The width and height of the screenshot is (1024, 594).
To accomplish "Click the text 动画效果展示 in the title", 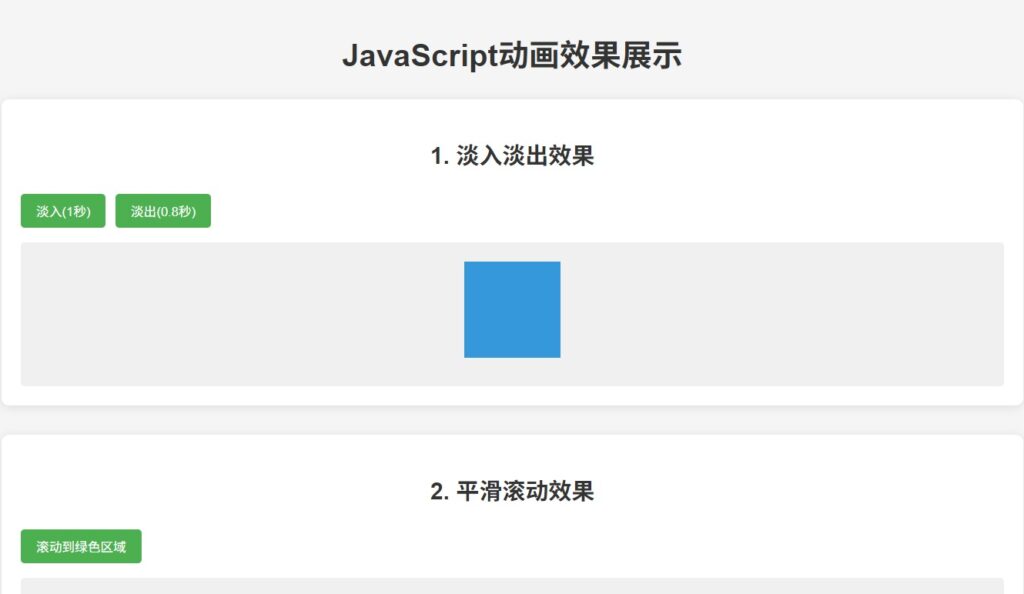I will (x=590, y=56).
